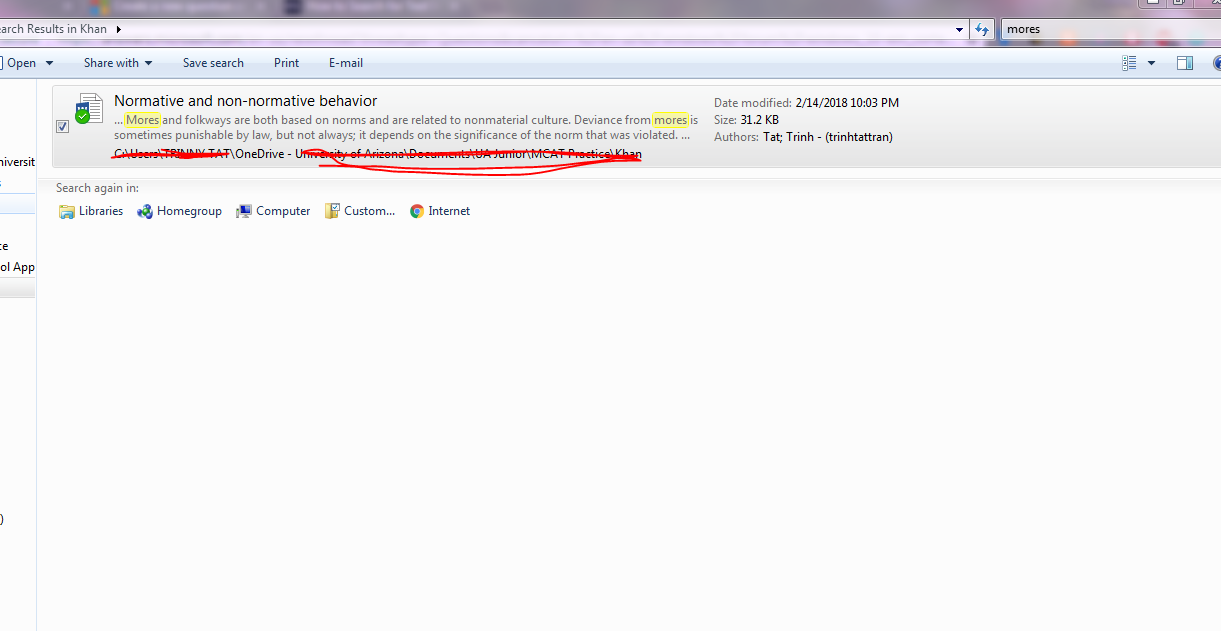Viewport: 1221px width, 631px height.
Task: Open the Help icon in the toolbar
Action: point(1216,63)
